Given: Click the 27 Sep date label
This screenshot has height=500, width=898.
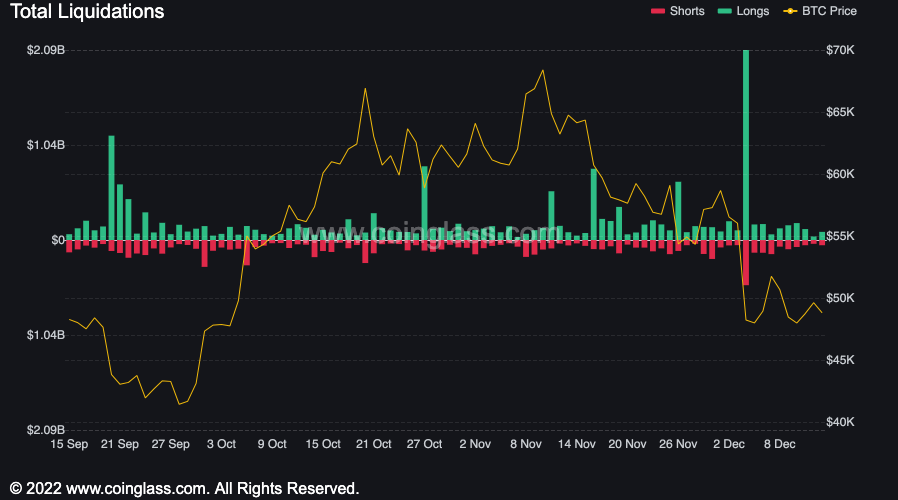Looking at the screenshot, I should coord(171,444).
